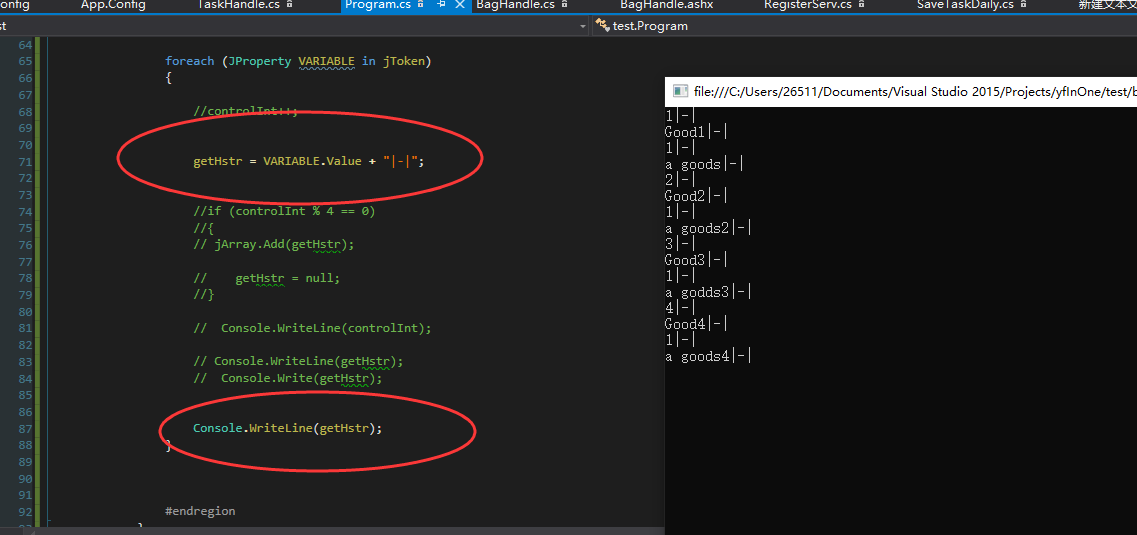Click the class icon beside test.Program
Screen dimensions: 1137x535
(603, 26)
